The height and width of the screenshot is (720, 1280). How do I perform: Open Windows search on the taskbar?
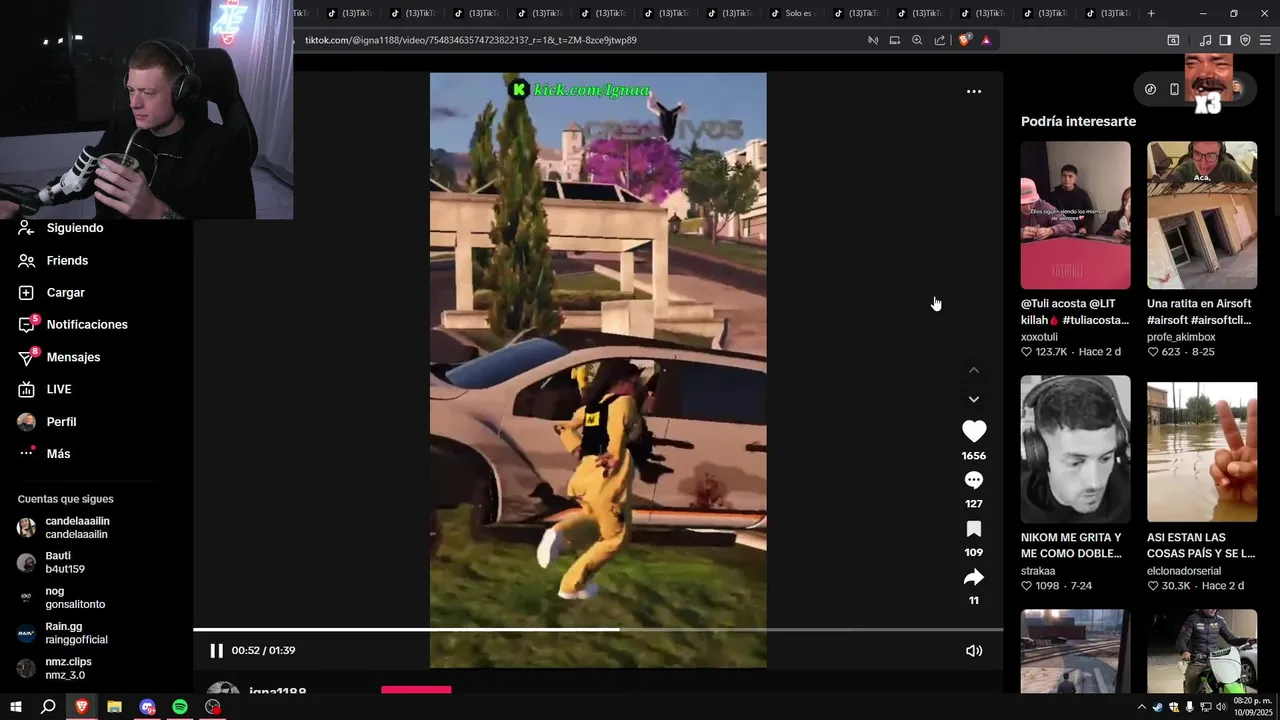(48, 707)
